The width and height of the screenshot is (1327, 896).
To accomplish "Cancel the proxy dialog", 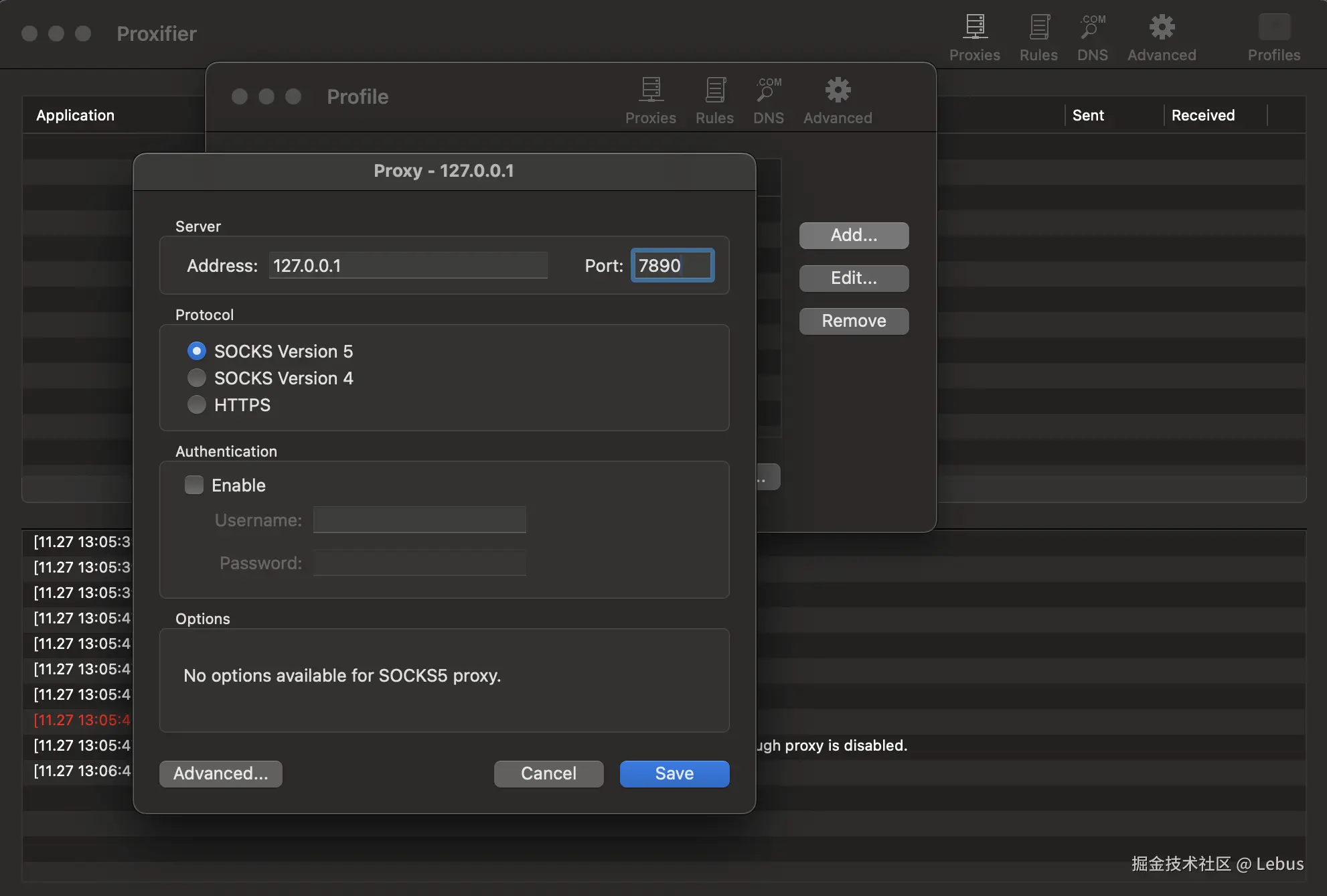I will (548, 773).
